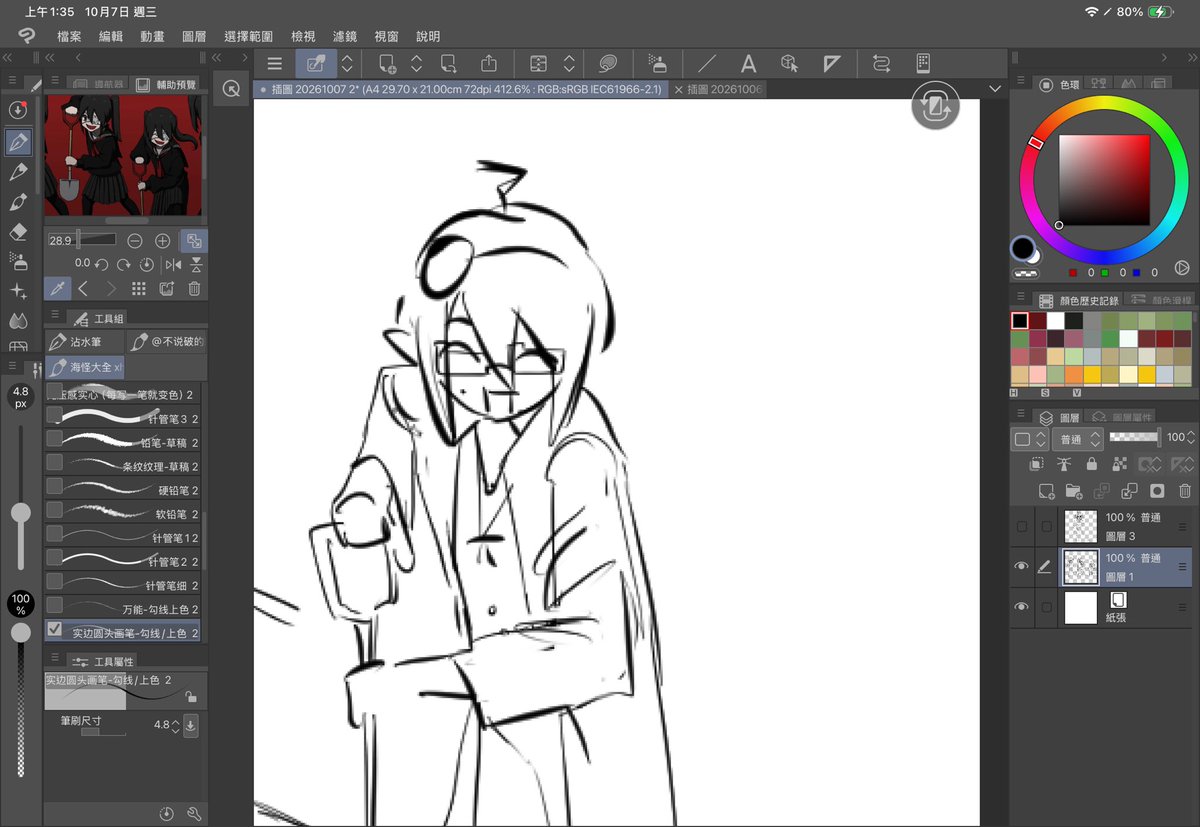Screen dimensions: 1200x827
Task: Select the Pencil tool
Action: [x=18, y=172]
